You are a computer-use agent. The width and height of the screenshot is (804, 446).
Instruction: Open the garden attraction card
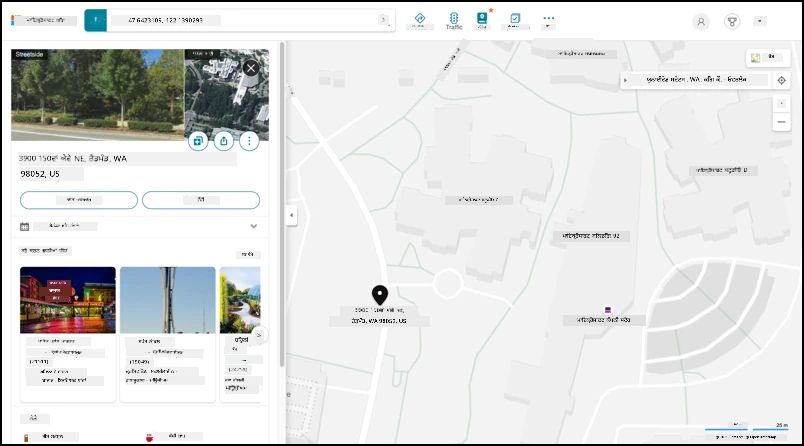click(x=240, y=333)
